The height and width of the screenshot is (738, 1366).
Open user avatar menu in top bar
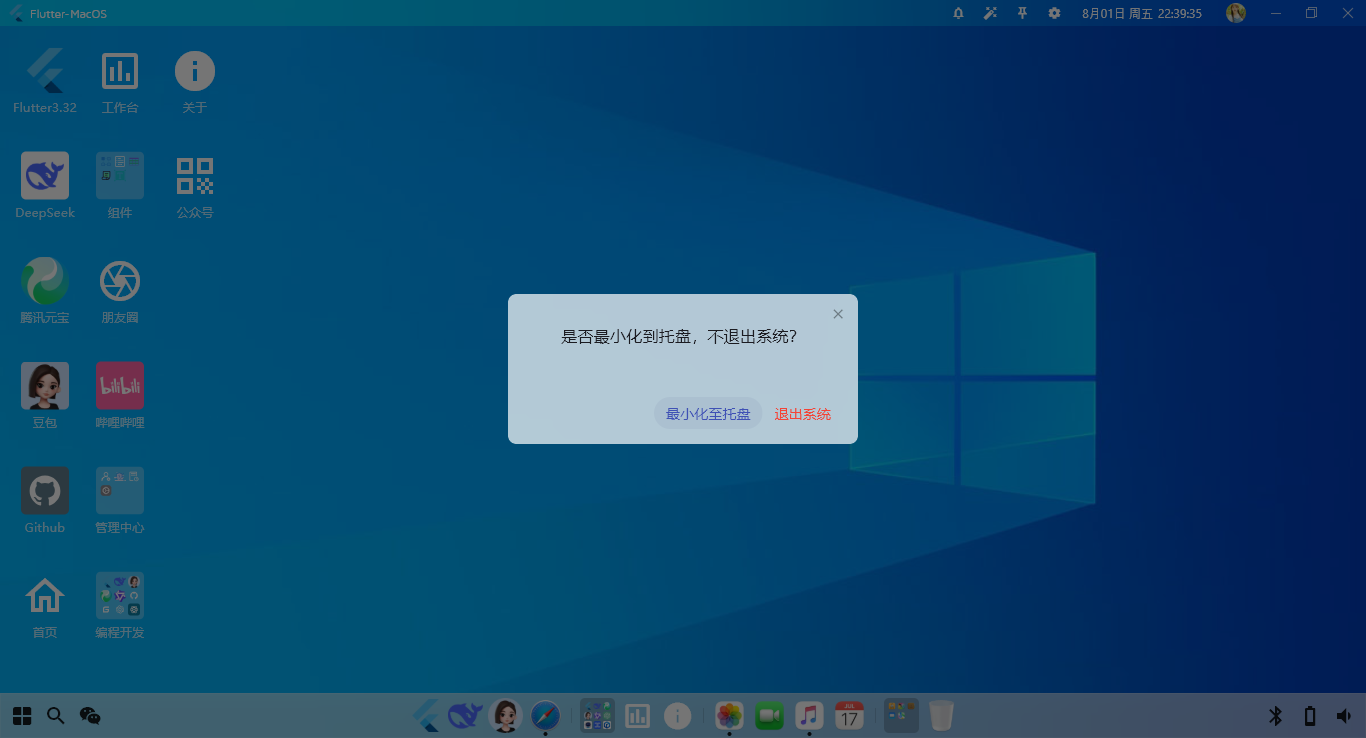pos(1236,13)
